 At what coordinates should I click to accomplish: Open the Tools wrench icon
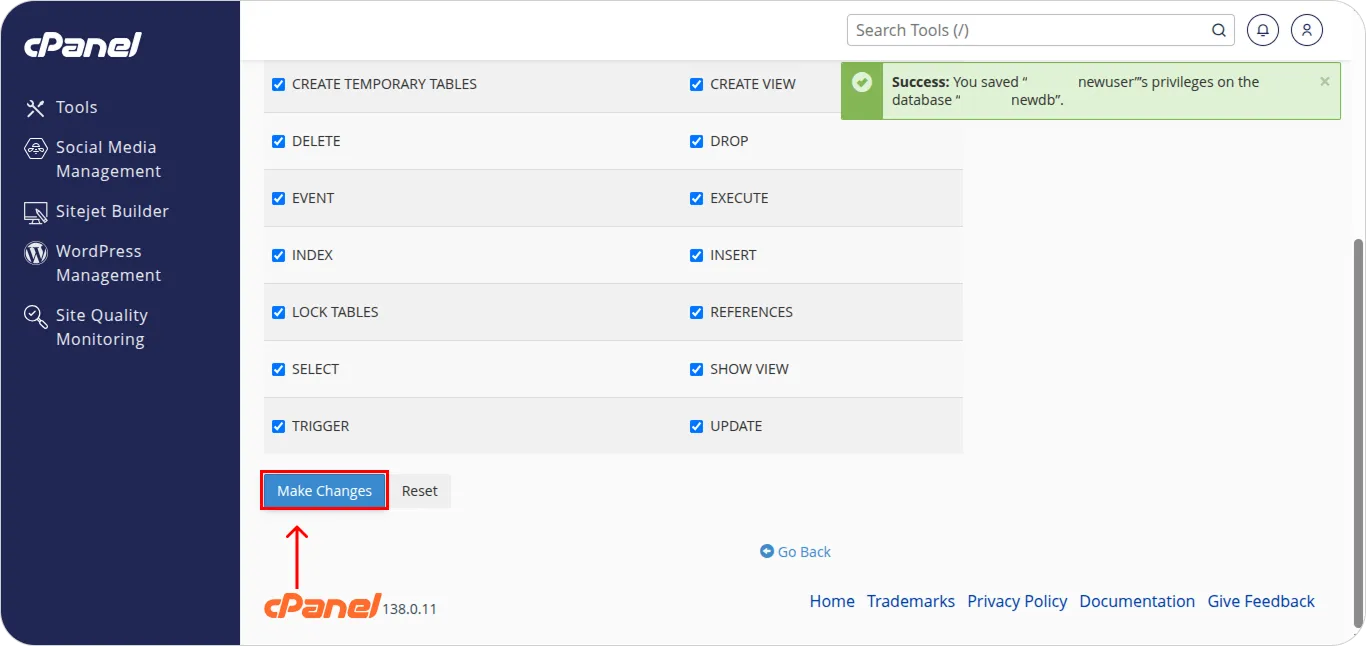click(x=36, y=108)
